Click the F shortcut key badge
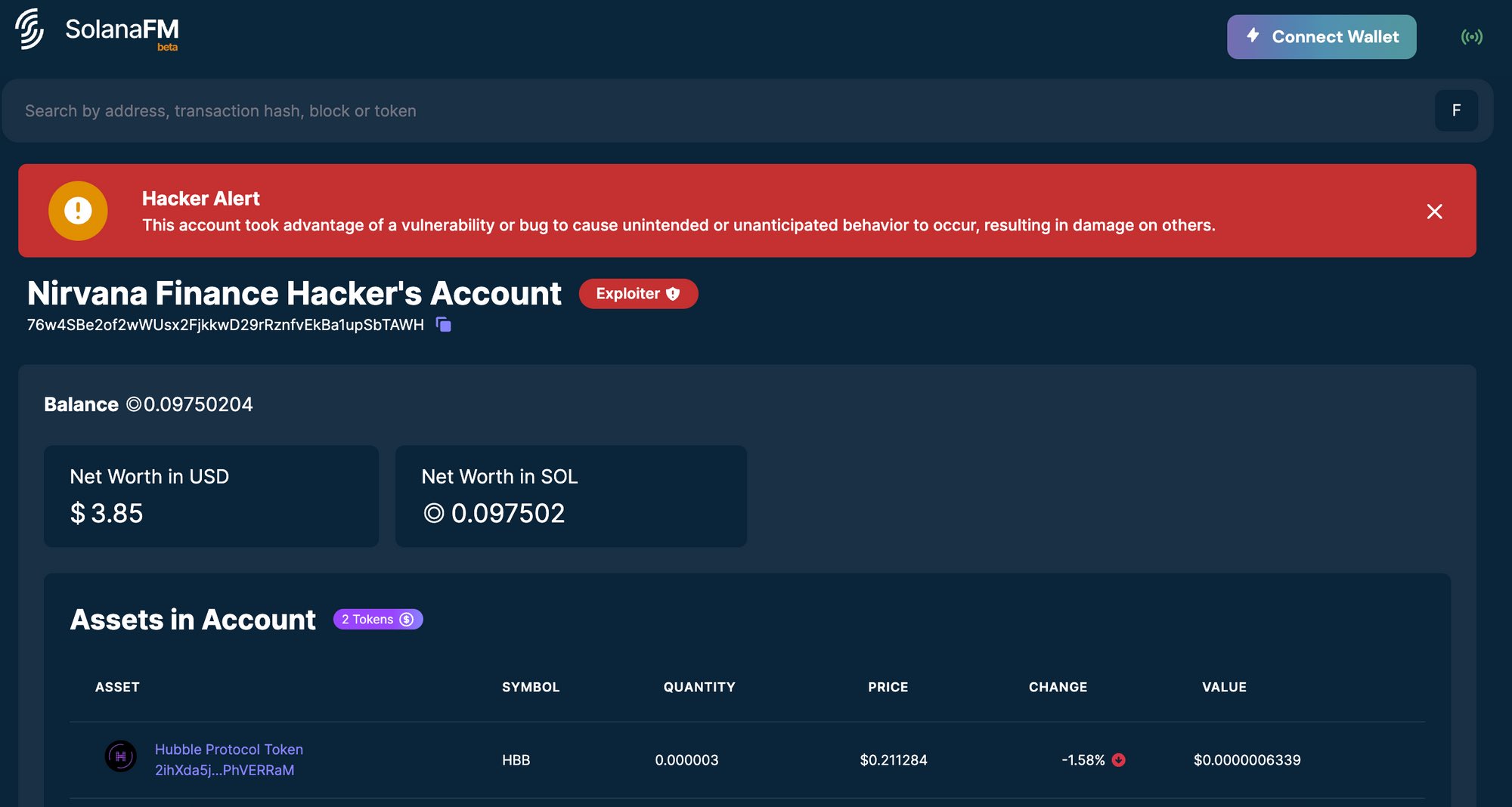This screenshot has width=1512, height=807. 1456,110
